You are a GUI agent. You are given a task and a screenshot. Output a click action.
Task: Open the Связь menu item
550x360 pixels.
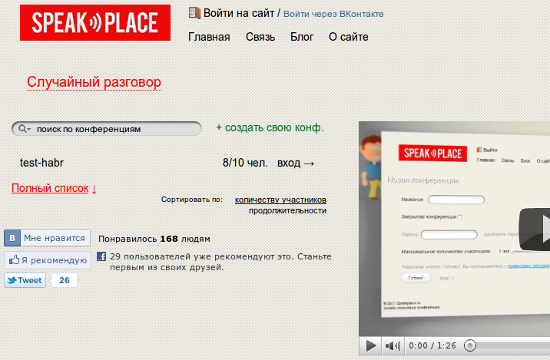260,37
